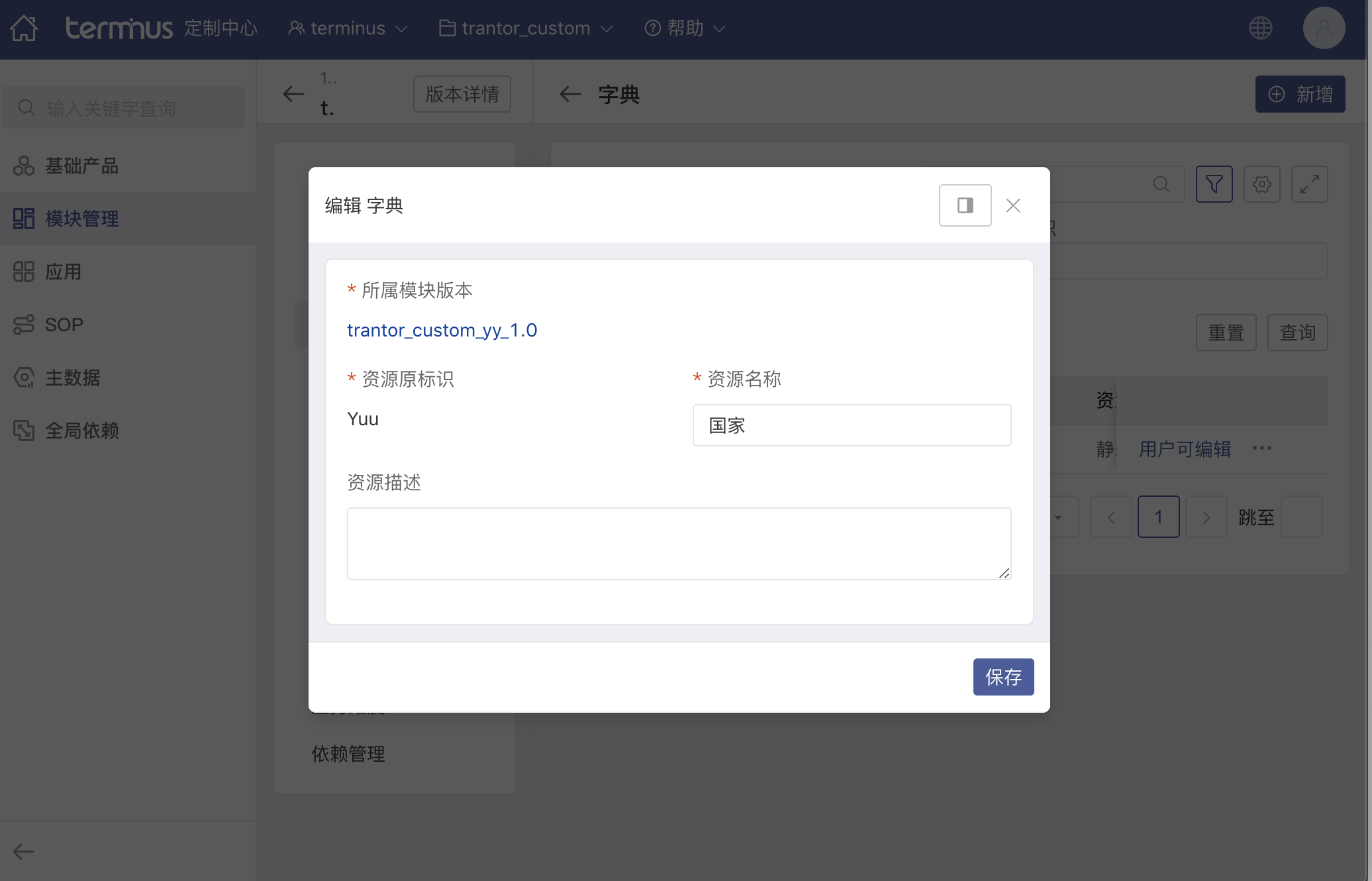Image resolution: width=1372 pixels, height=881 pixels.
Task: Click the 用户可编辑 link
Action: tap(1185, 449)
